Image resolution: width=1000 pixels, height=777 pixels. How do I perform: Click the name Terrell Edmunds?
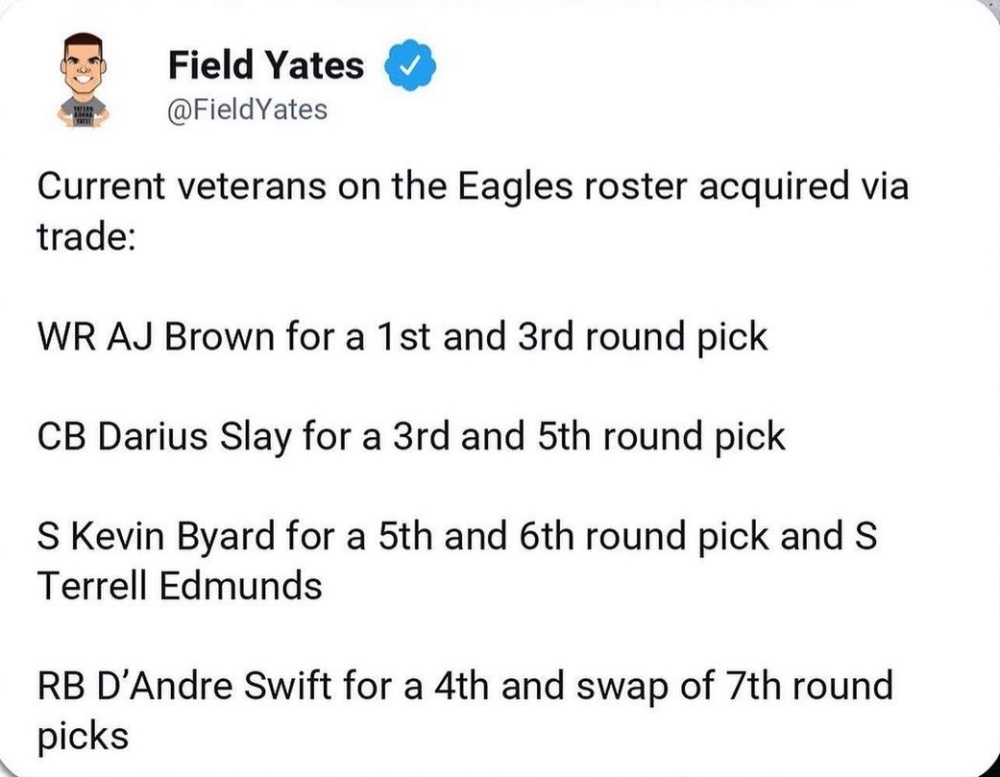180,585
